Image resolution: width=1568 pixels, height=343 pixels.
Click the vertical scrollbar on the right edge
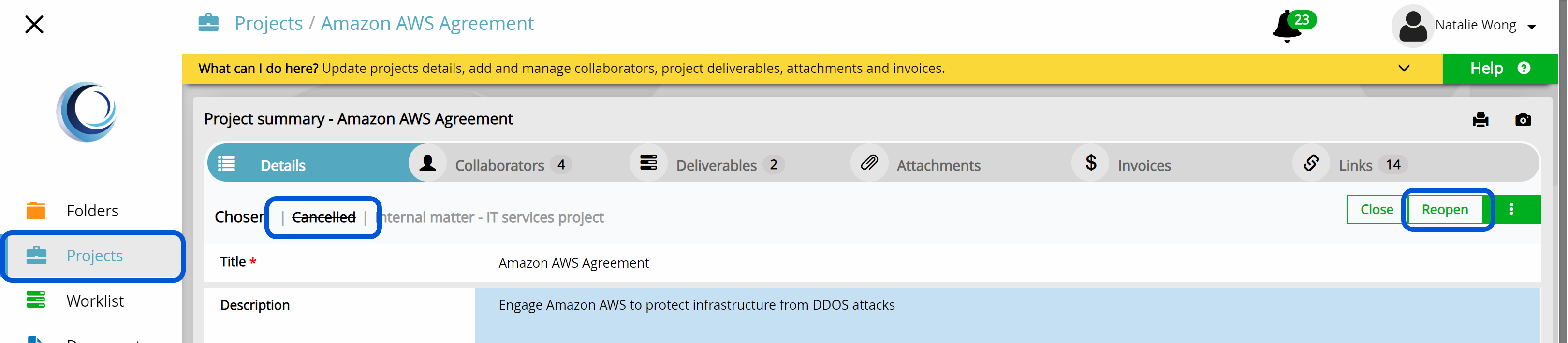[1563, 171]
